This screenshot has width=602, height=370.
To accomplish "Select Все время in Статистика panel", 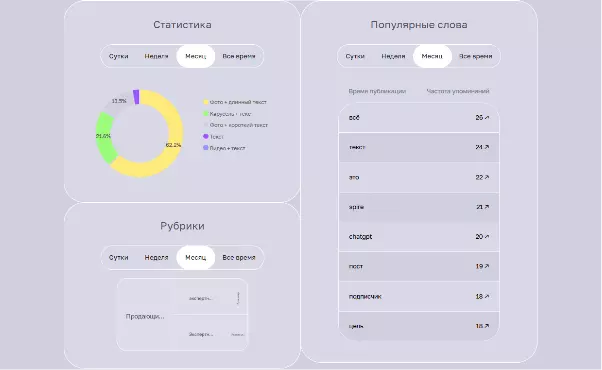I will [239, 56].
